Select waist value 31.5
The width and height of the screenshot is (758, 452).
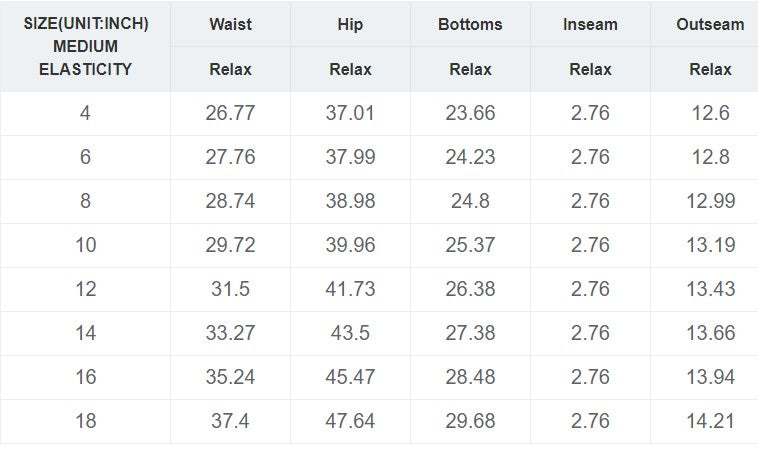[230, 289]
